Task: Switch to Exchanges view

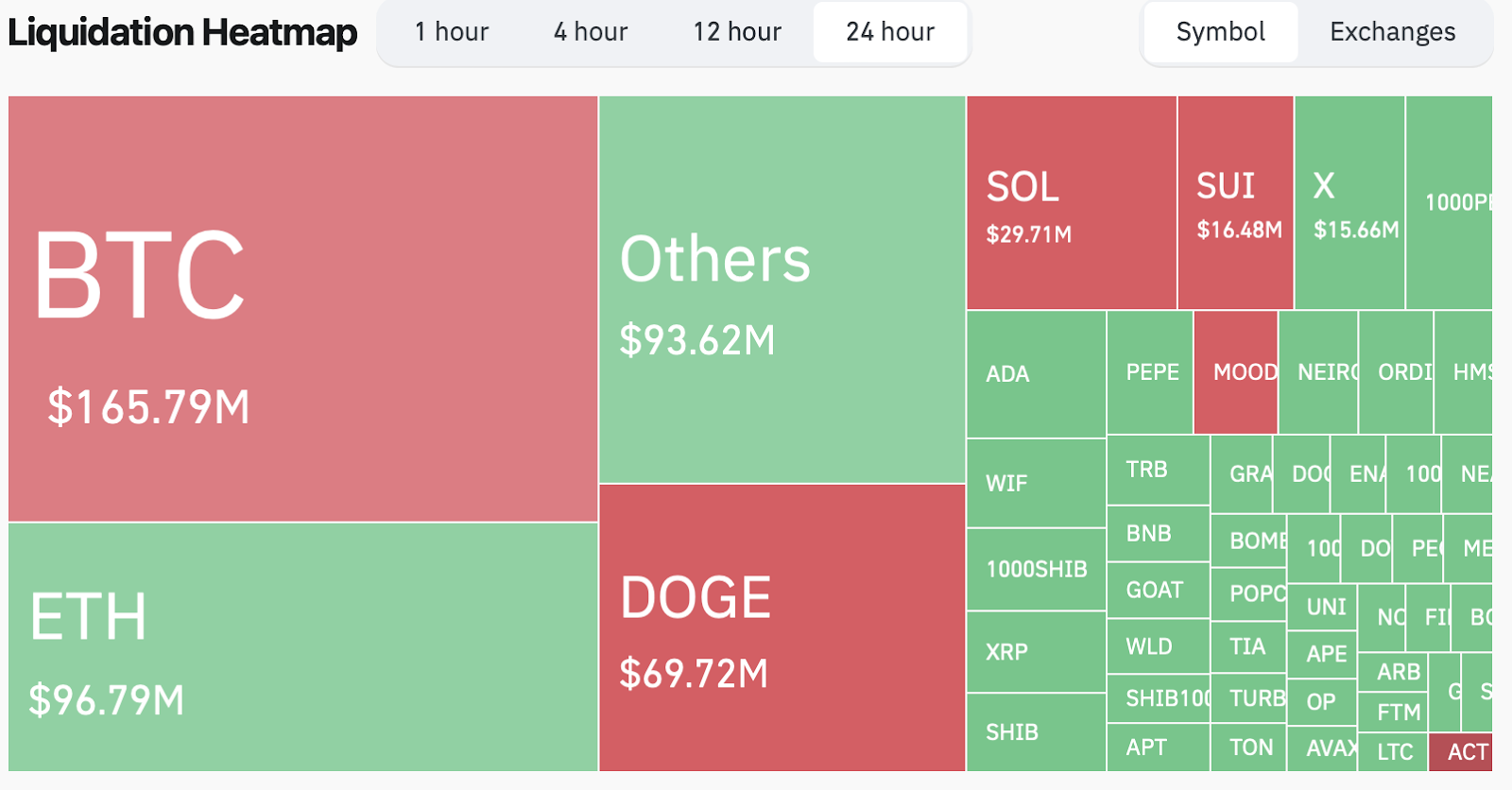Action: pyautogui.click(x=1392, y=32)
